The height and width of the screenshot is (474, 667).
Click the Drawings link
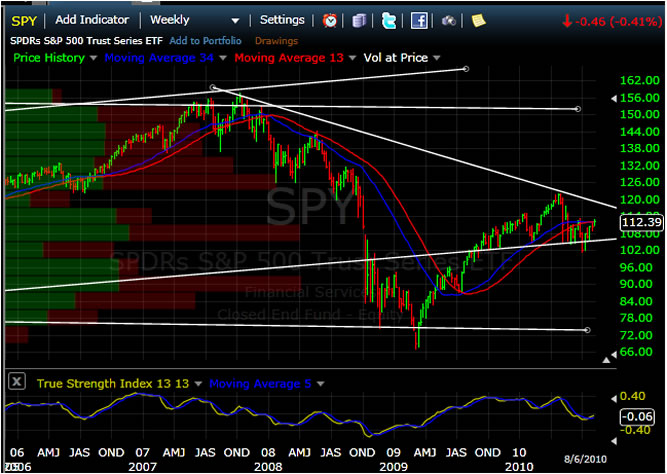(x=276, y=40)
